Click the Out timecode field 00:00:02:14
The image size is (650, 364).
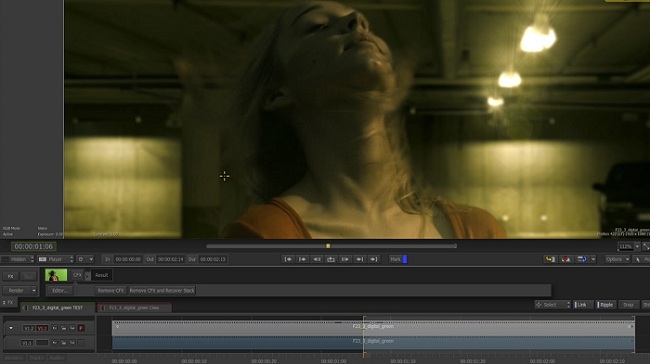point(170,259)
